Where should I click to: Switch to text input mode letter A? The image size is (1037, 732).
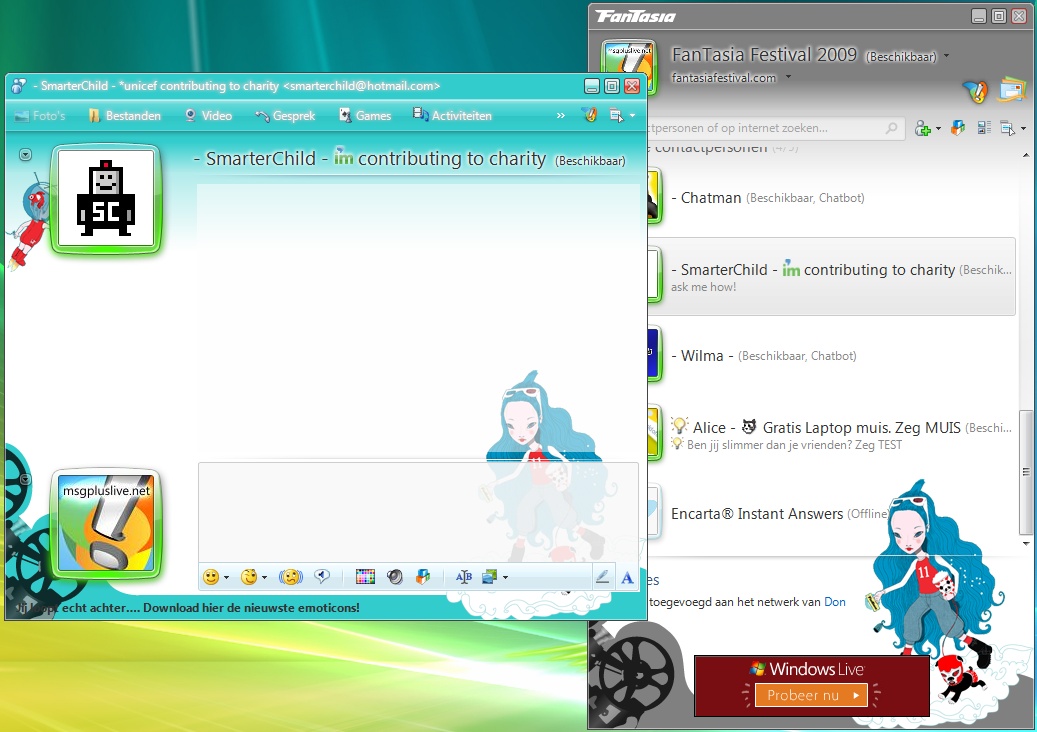[x=627, y=578]
